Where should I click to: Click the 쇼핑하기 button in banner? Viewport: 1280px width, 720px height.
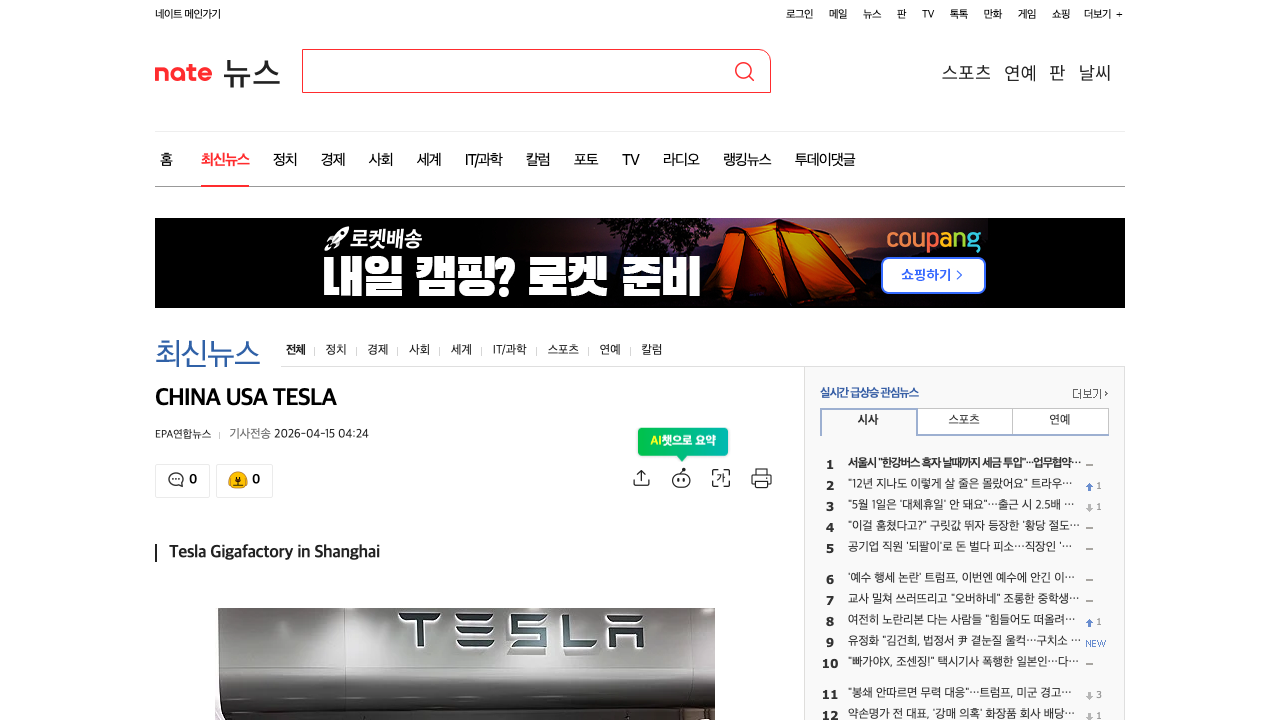pos(933,275)
